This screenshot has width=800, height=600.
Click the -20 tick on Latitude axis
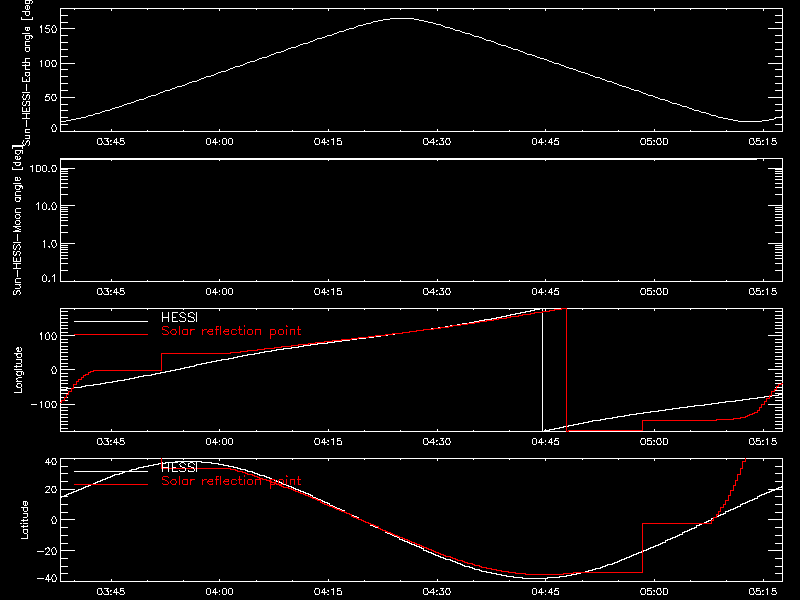tap(47, 551)
